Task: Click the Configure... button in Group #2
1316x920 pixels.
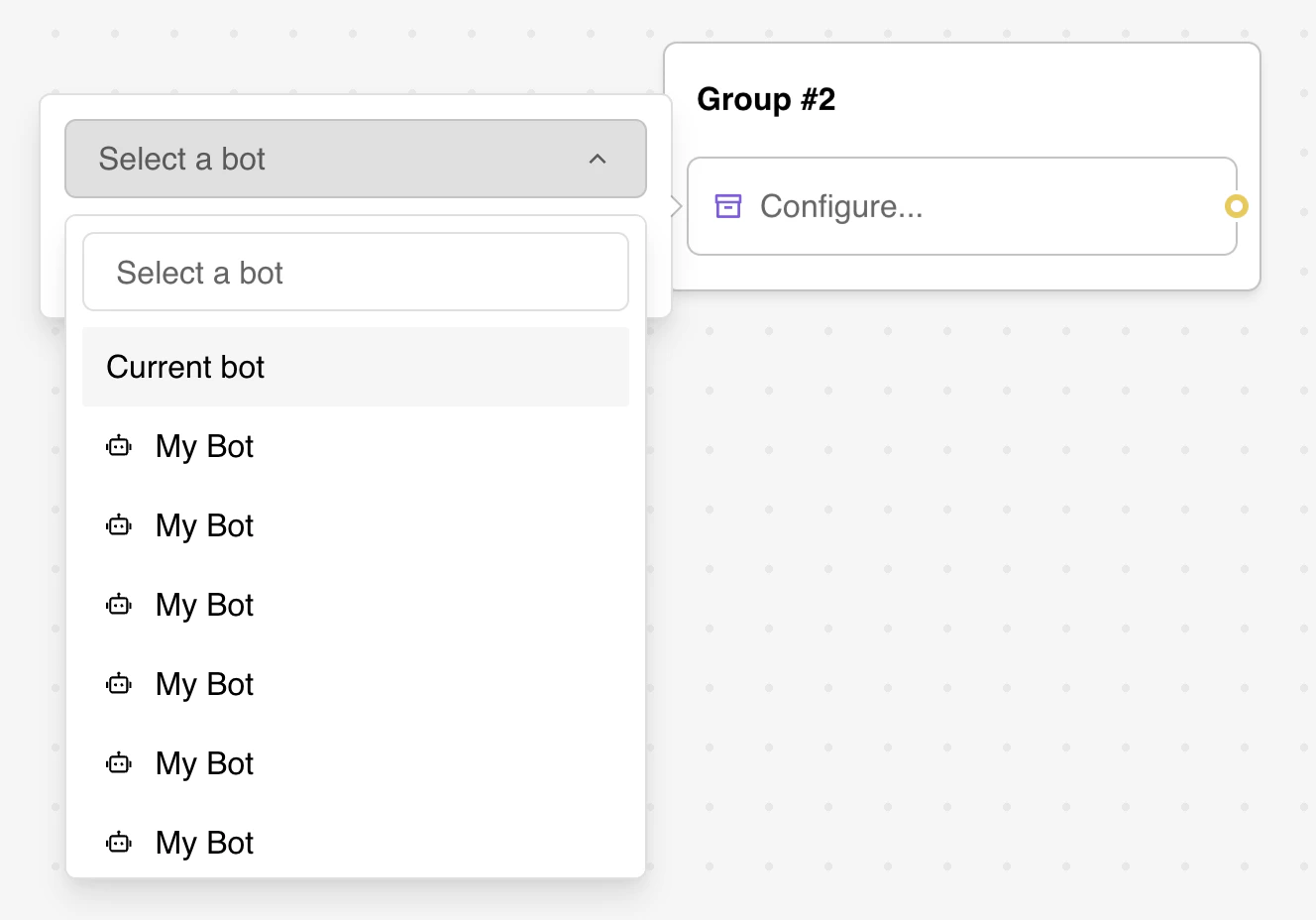Action: 841,206
